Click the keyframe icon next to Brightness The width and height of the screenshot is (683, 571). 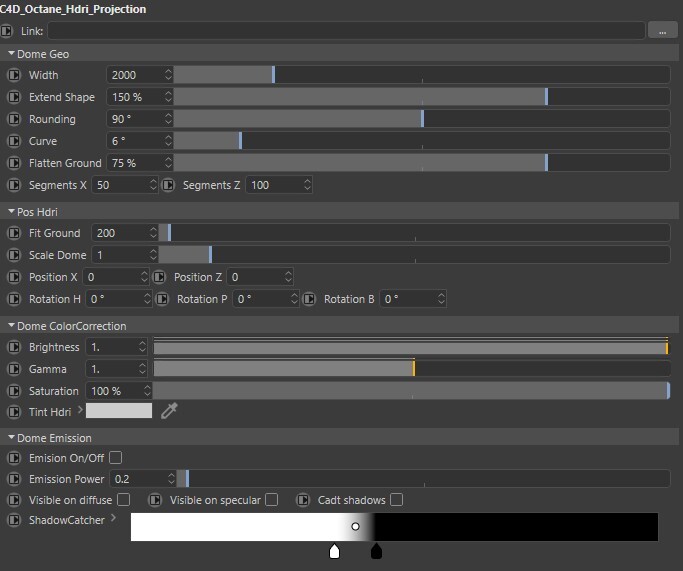(14, 347)
